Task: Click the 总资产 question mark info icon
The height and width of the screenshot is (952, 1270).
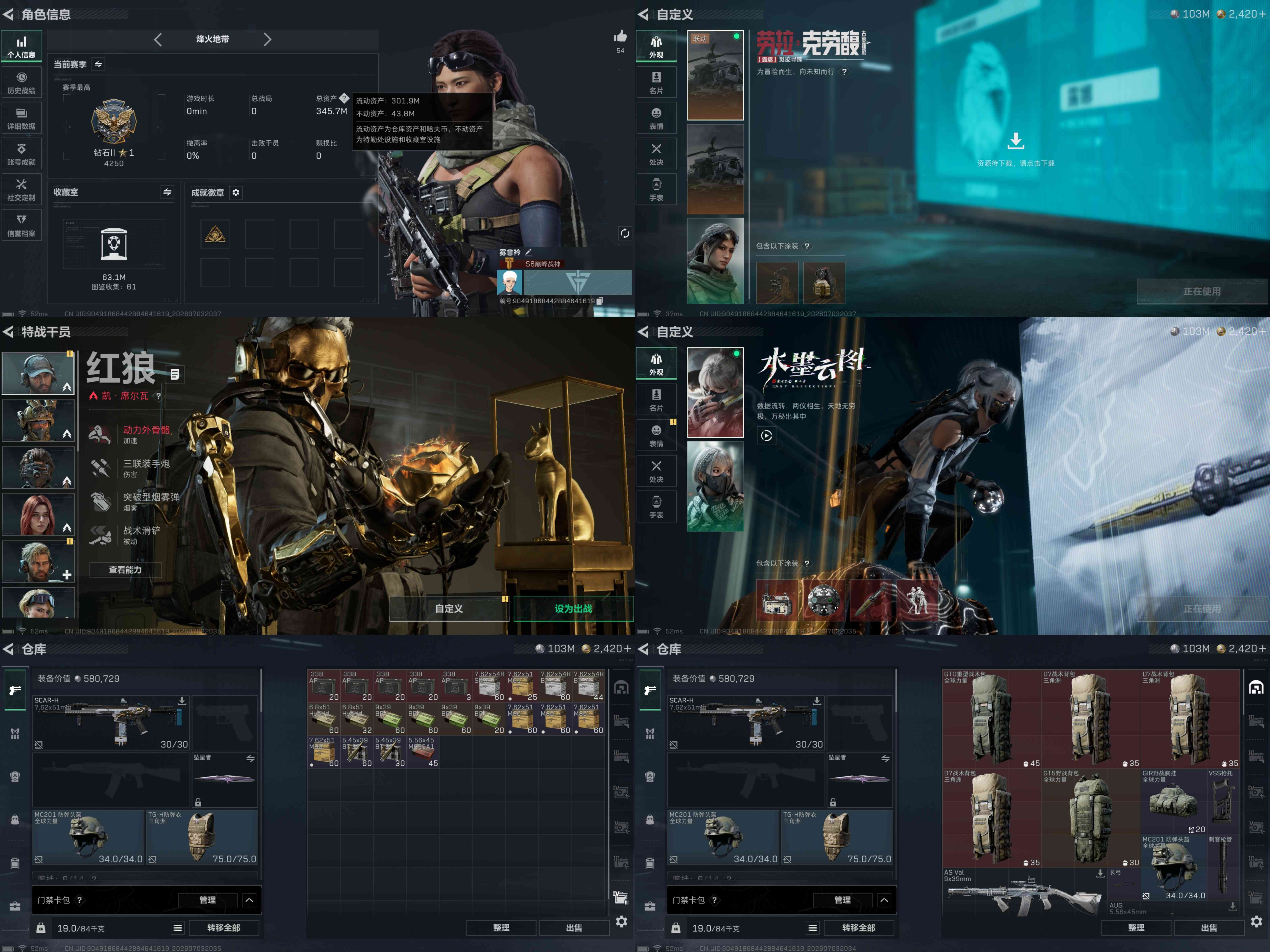Action: pyautogui.click(x=344, y=98)
